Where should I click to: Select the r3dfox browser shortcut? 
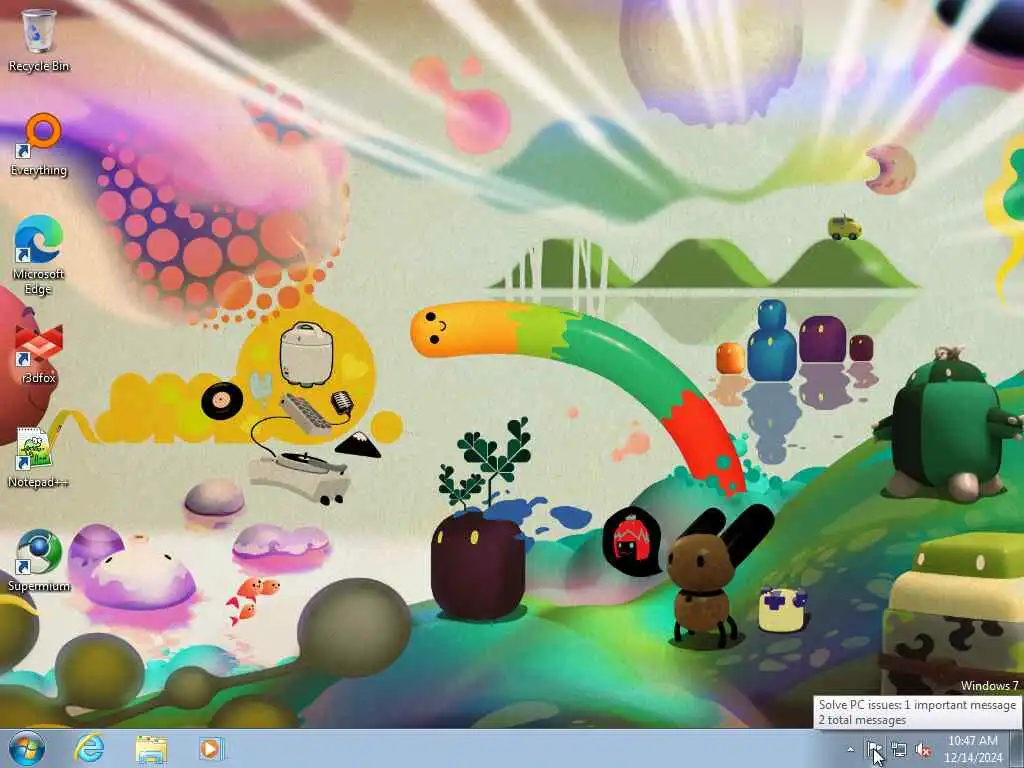point(39,353)
